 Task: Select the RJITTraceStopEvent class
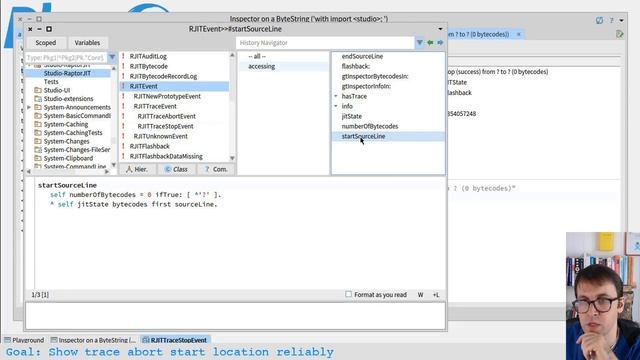click(165, 126)
